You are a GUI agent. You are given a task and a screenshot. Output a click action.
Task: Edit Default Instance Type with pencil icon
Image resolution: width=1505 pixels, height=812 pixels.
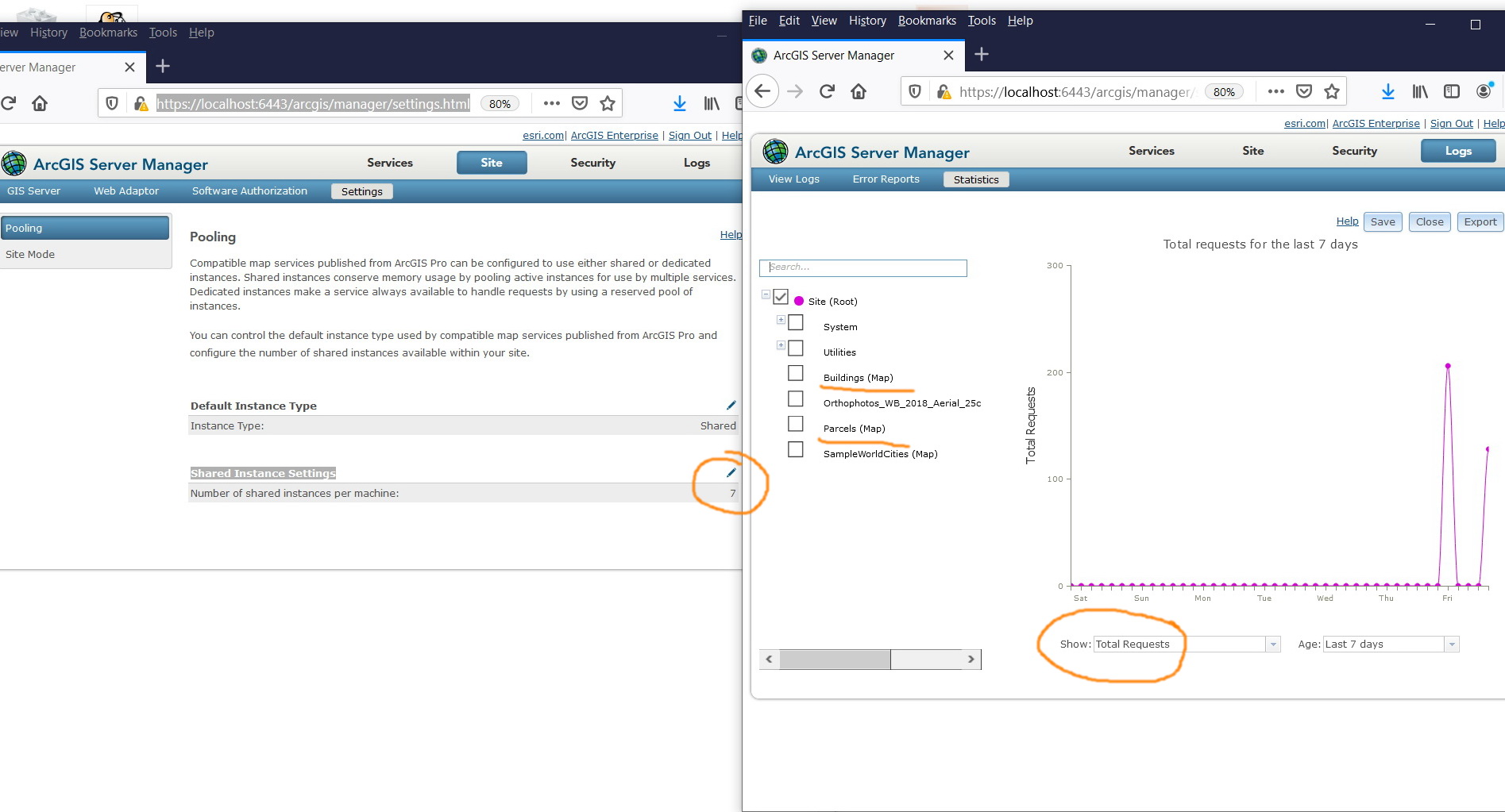click(731, 405)
